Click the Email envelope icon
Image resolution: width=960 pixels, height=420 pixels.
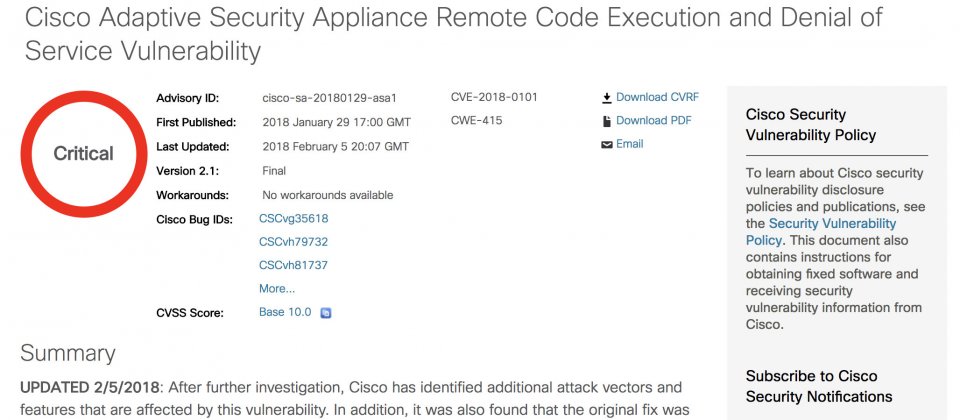pos(607,145)
